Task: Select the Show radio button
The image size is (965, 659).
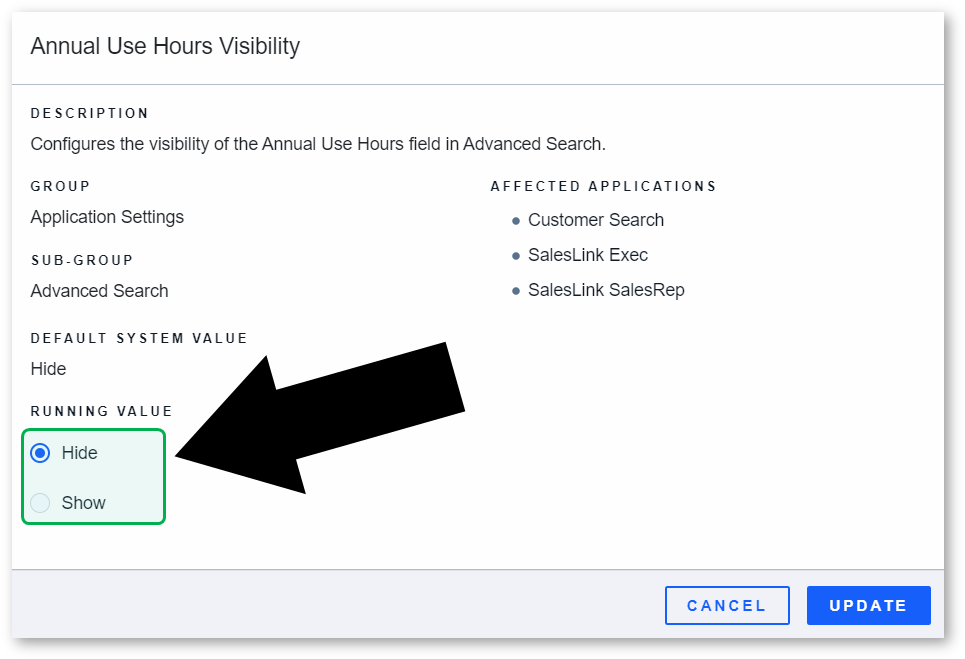Action: [40, 503]
